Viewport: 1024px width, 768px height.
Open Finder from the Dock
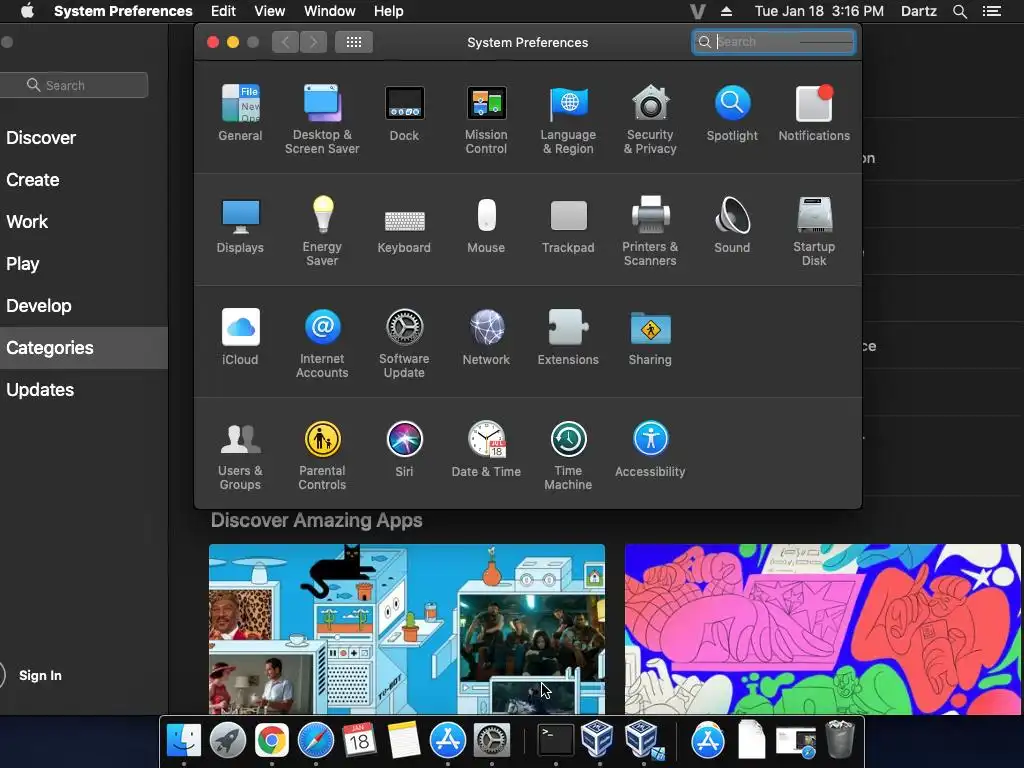pos(184,741)
